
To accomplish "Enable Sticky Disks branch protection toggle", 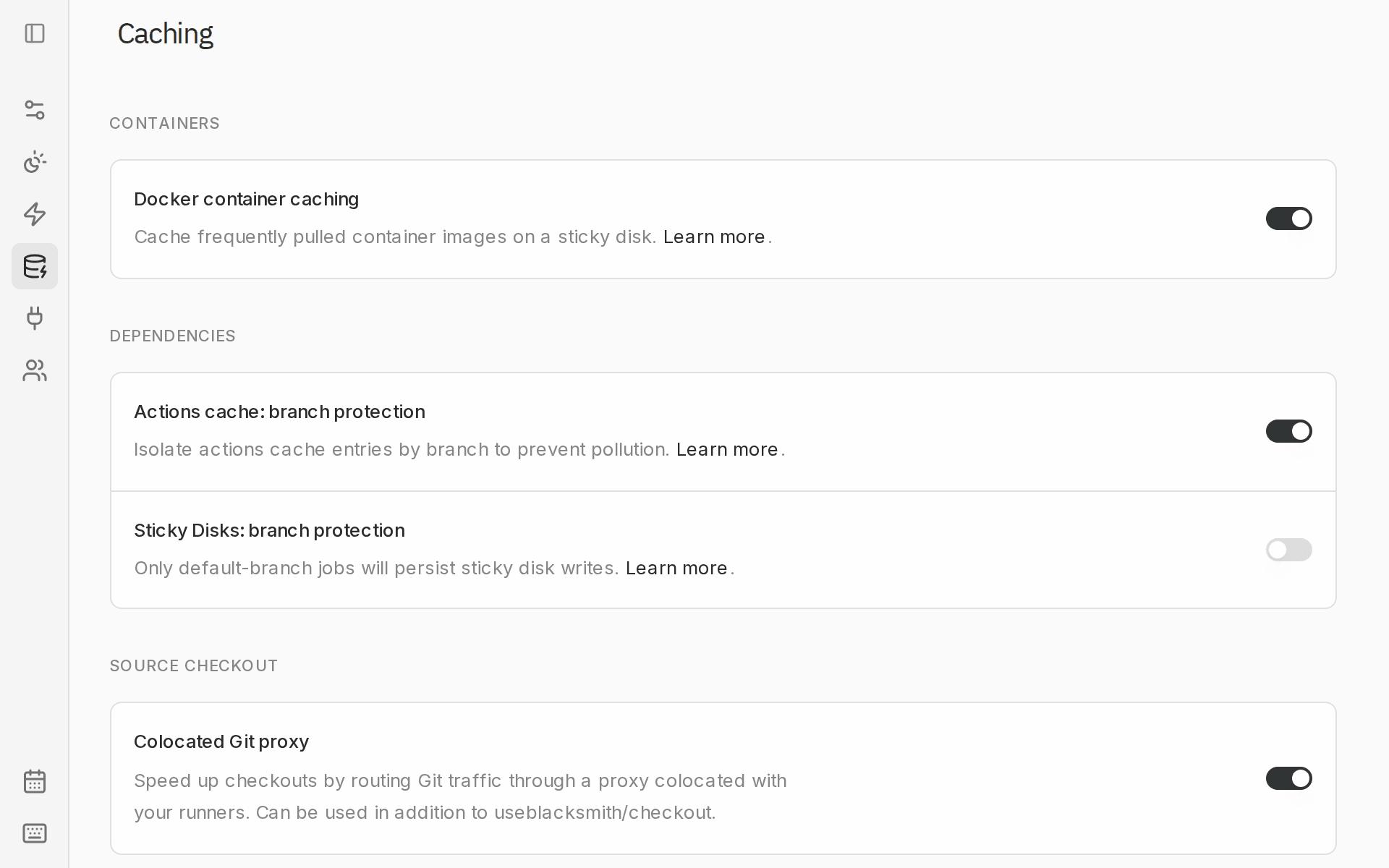I will pyautogui.click(x=1288, y=550).
